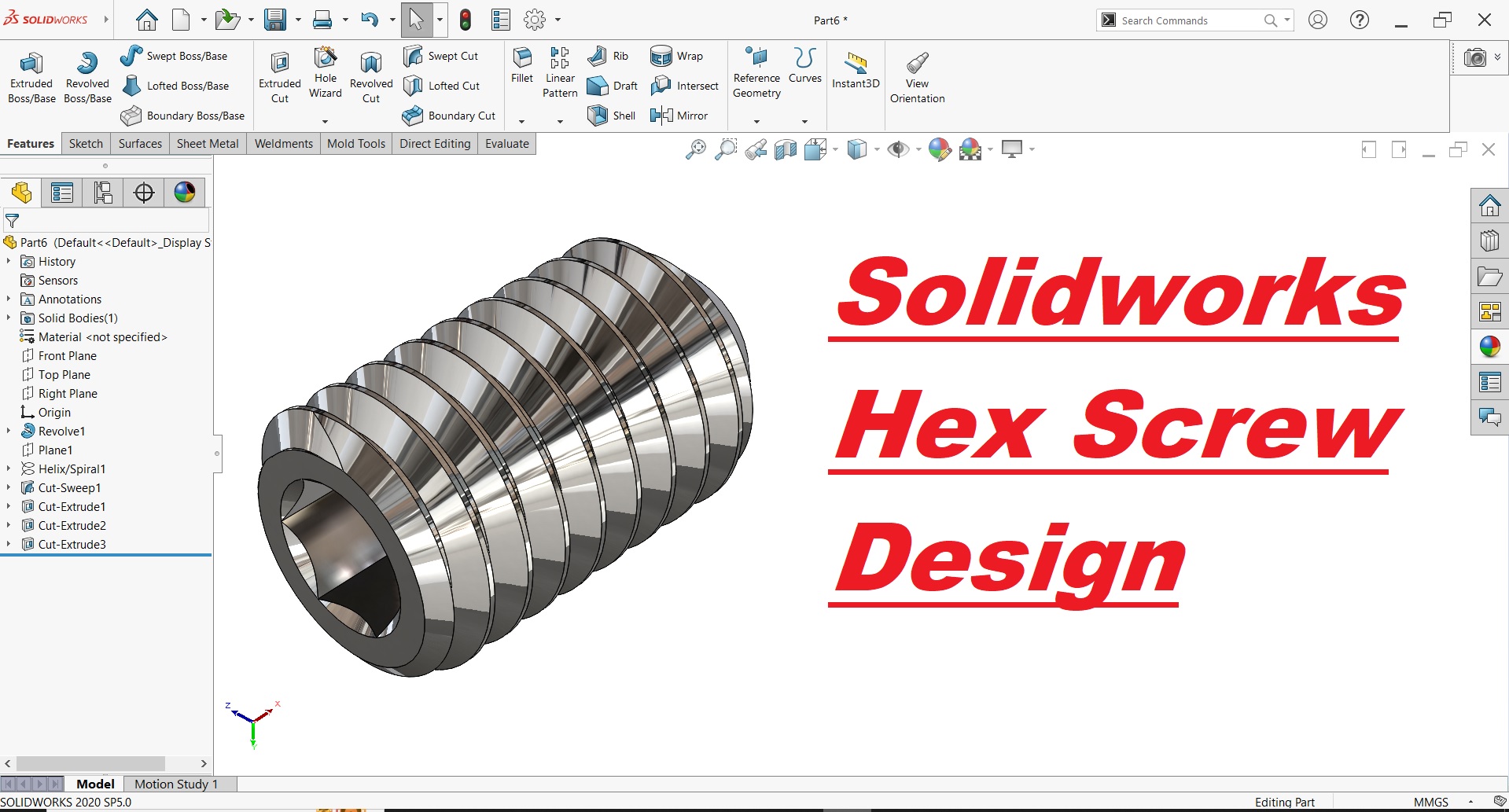Switch to the Evaluate tab
Screen dimensions: 1509x812
pyautogui.click(x=507, y=144)
